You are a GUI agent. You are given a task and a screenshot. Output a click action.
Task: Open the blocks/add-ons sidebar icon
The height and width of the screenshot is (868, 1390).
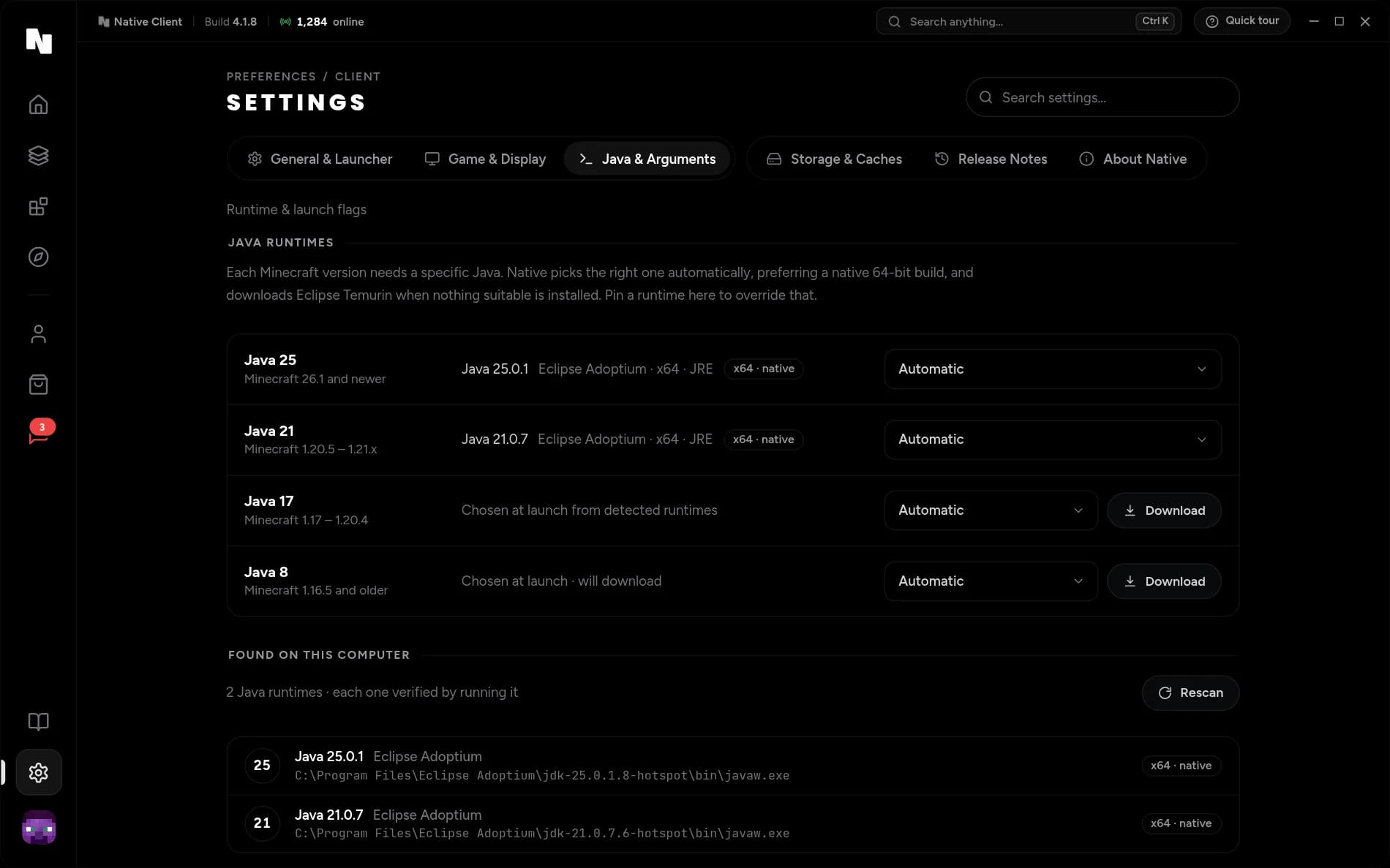(38, 206)
